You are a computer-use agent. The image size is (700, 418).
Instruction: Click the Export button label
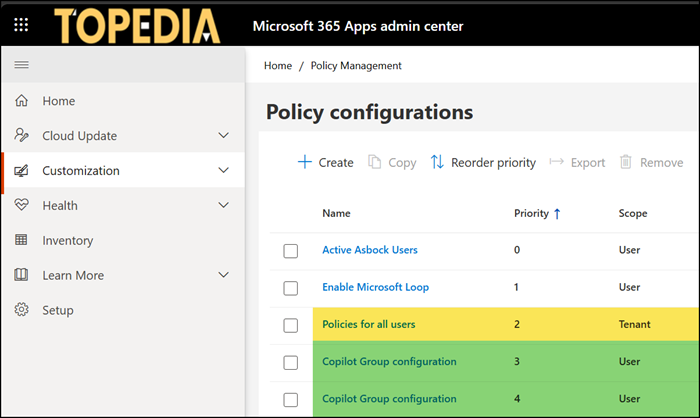pos(588,163)
